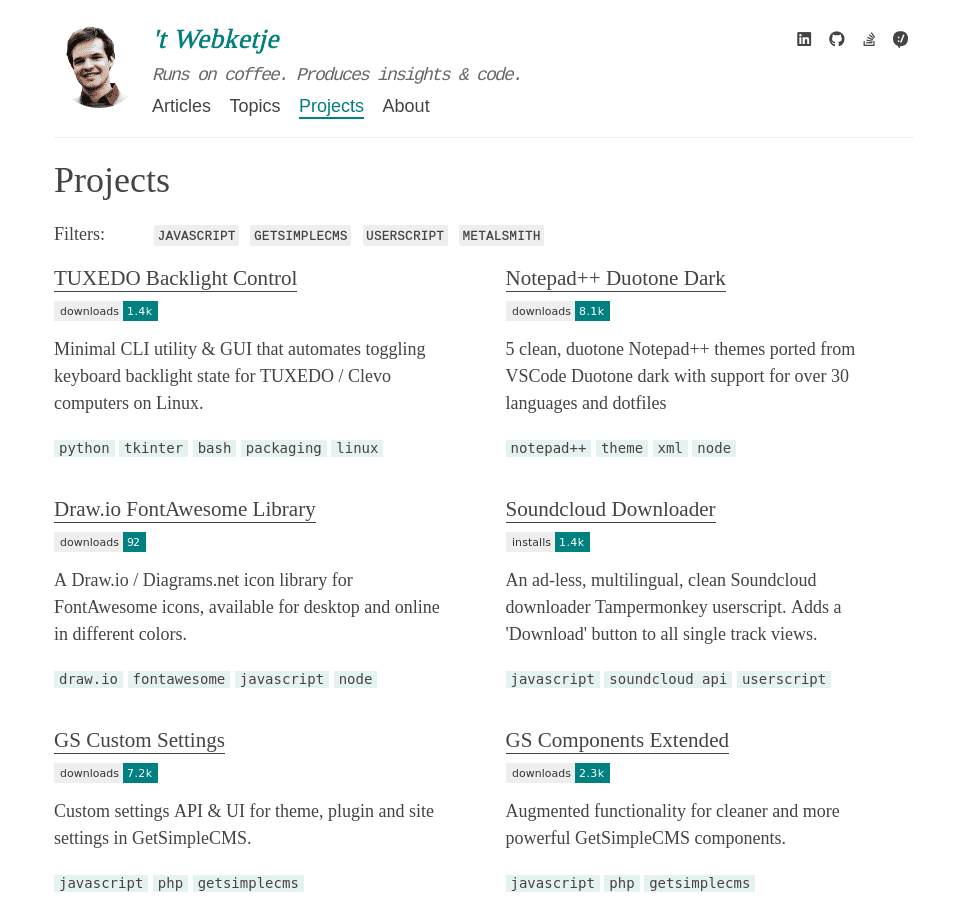Screen dimensions: 968x907
Task: Open the LinkedIn profile icon
Action: (804, 39)
